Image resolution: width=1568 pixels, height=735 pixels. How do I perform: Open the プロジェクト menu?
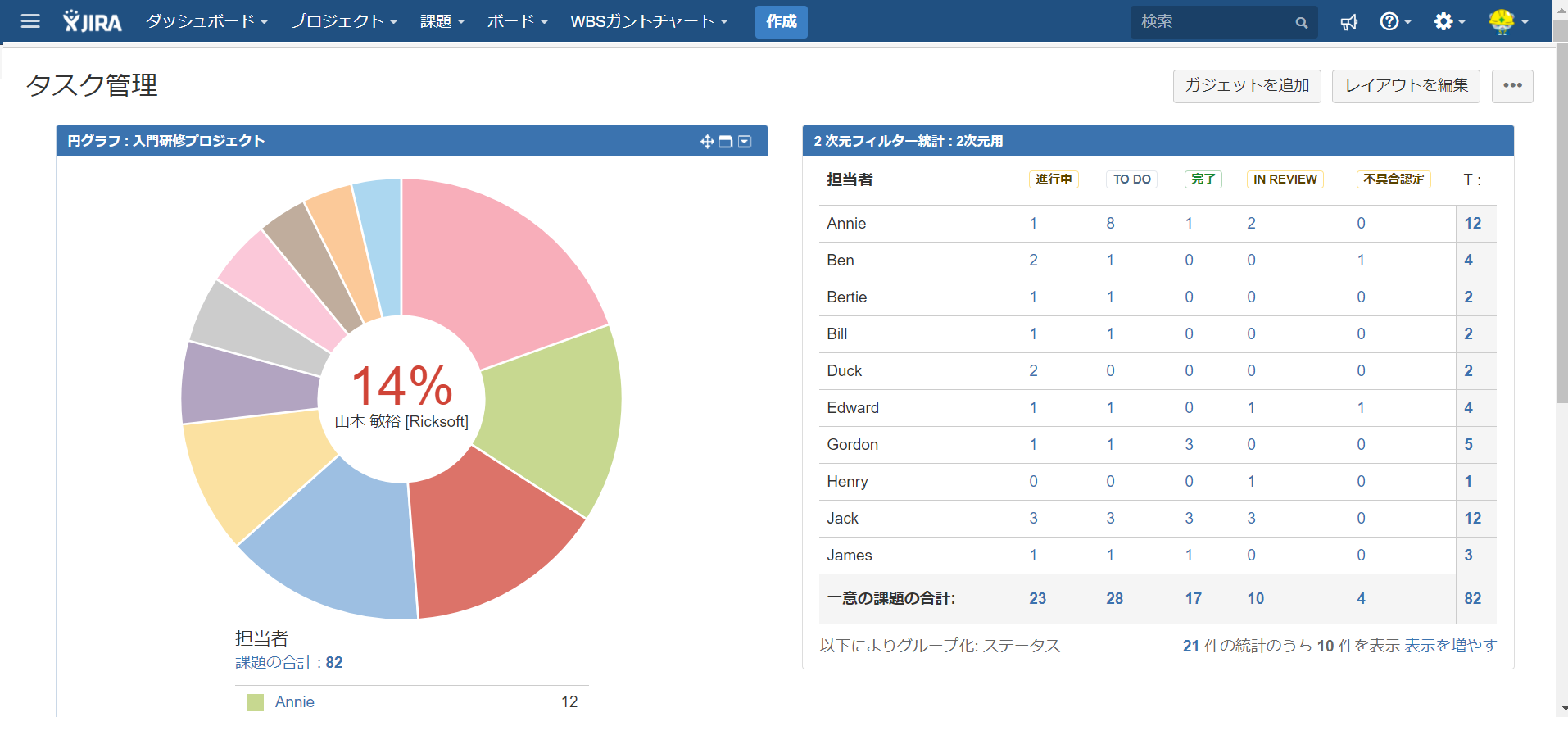tap(344, 21)
